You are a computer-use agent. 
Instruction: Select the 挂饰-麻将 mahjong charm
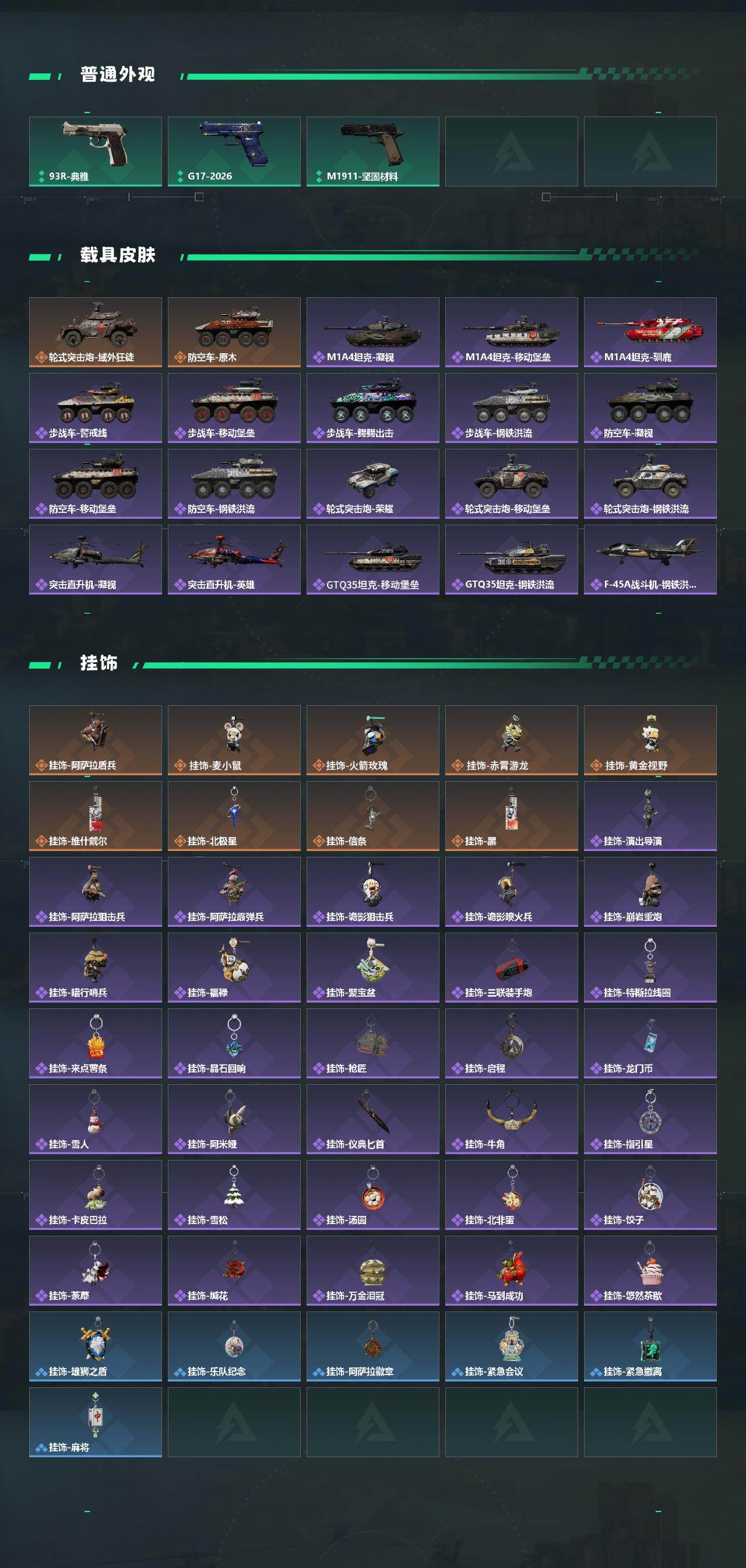tap(96, 1422)
